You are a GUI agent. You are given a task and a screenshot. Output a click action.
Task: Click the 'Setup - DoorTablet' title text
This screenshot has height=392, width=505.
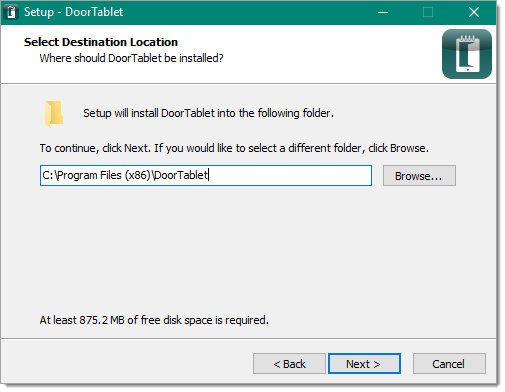pos(73,12)
